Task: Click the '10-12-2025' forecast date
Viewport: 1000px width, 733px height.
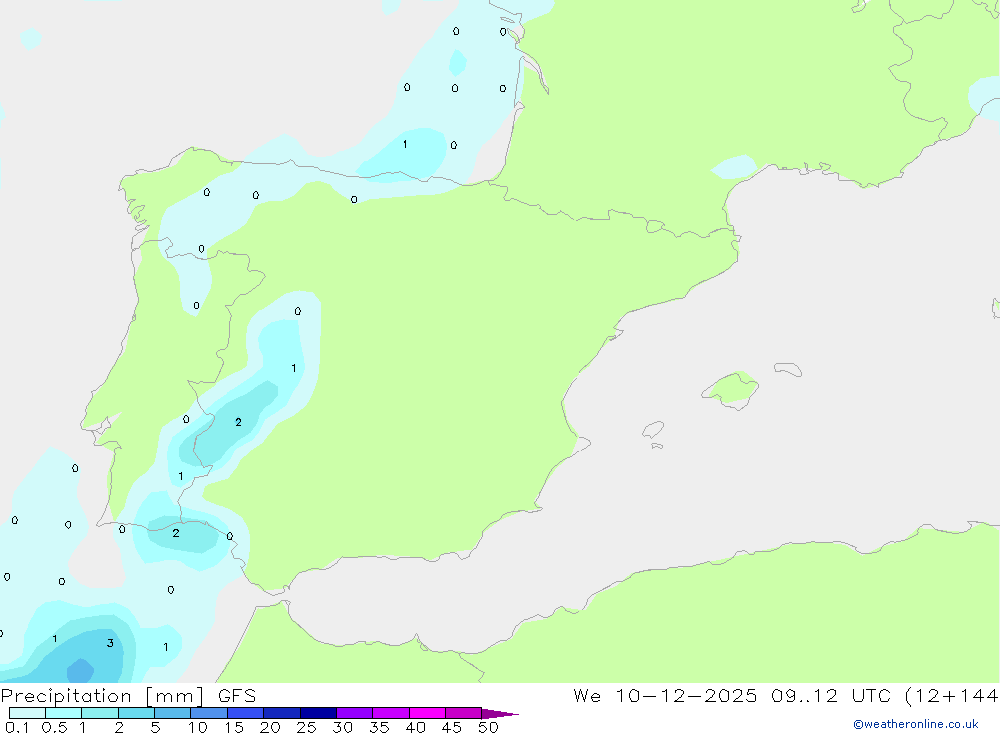Action: click(x=686, y=695)
